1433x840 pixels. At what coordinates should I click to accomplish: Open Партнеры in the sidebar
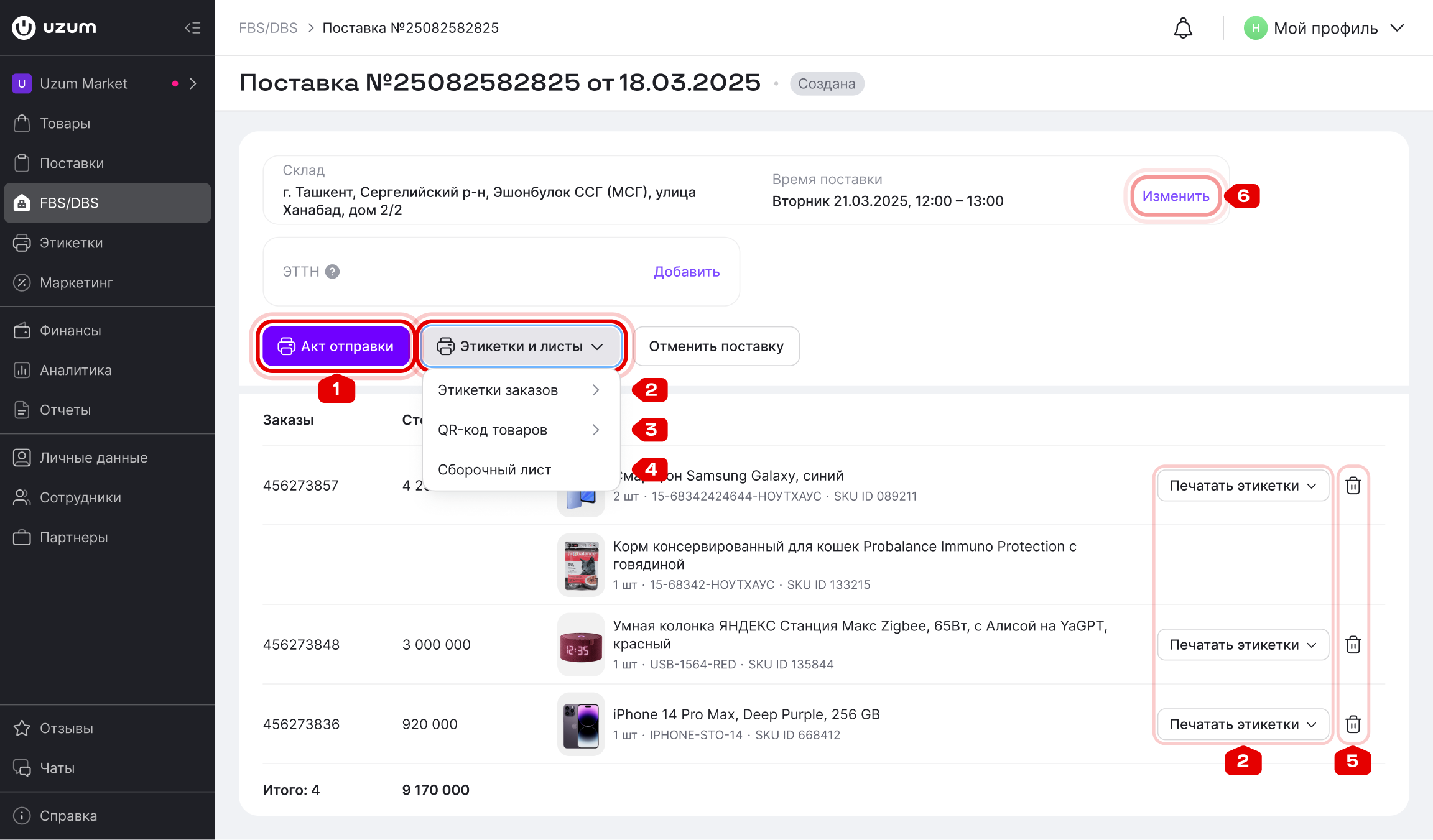[107, 538]
